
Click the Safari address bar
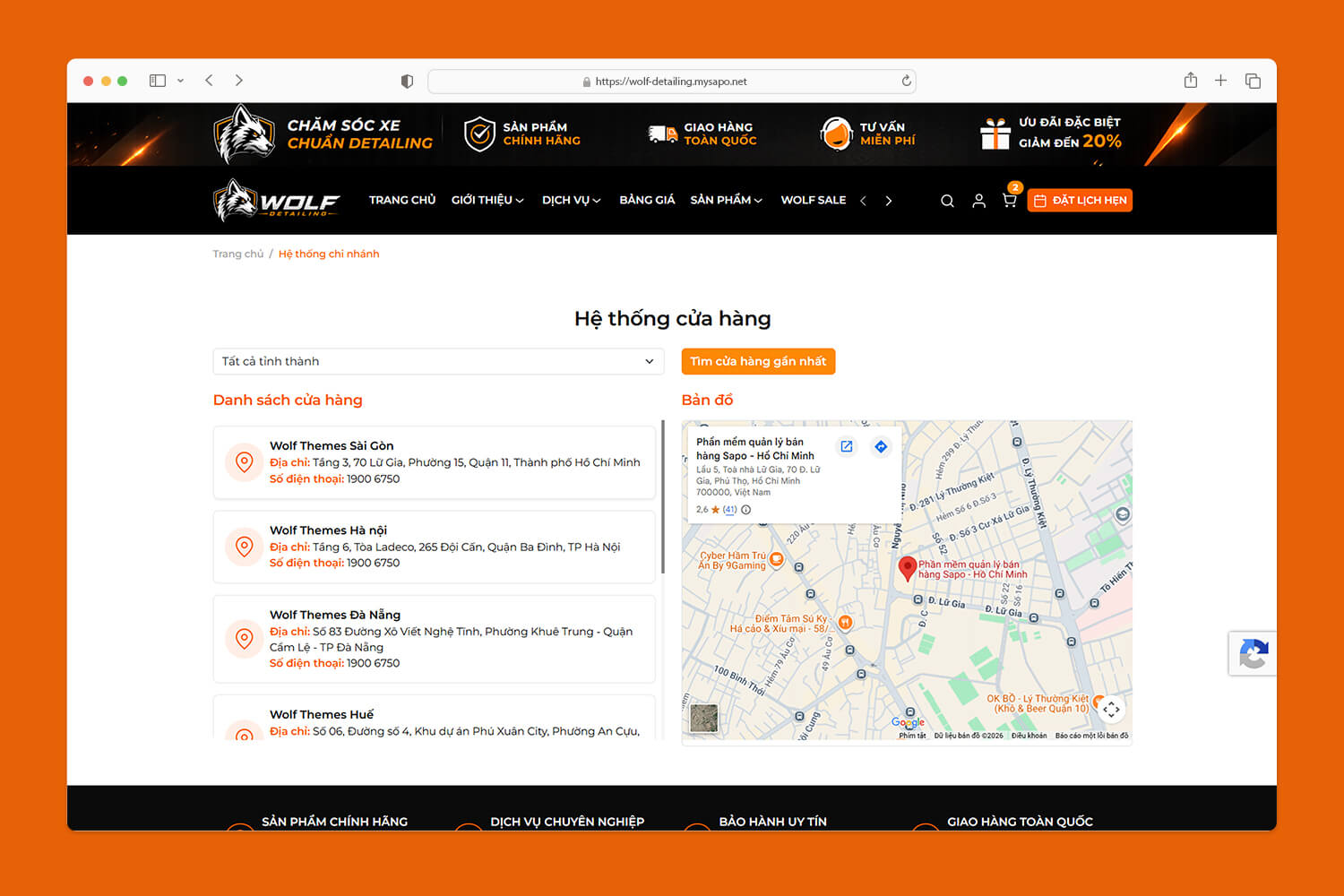[x=671, y=81]
